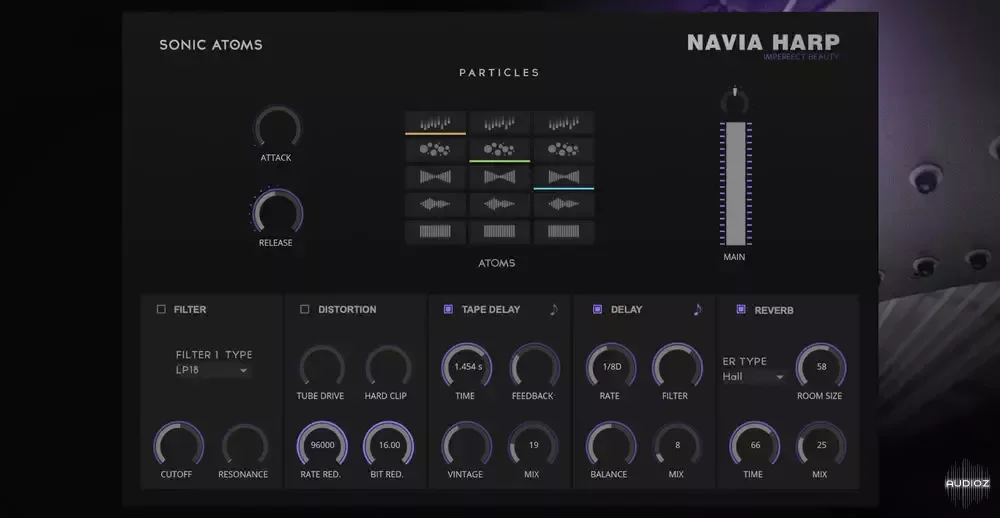
Task: Click the filter Cutoff knob
Action: tap(178, 445)
